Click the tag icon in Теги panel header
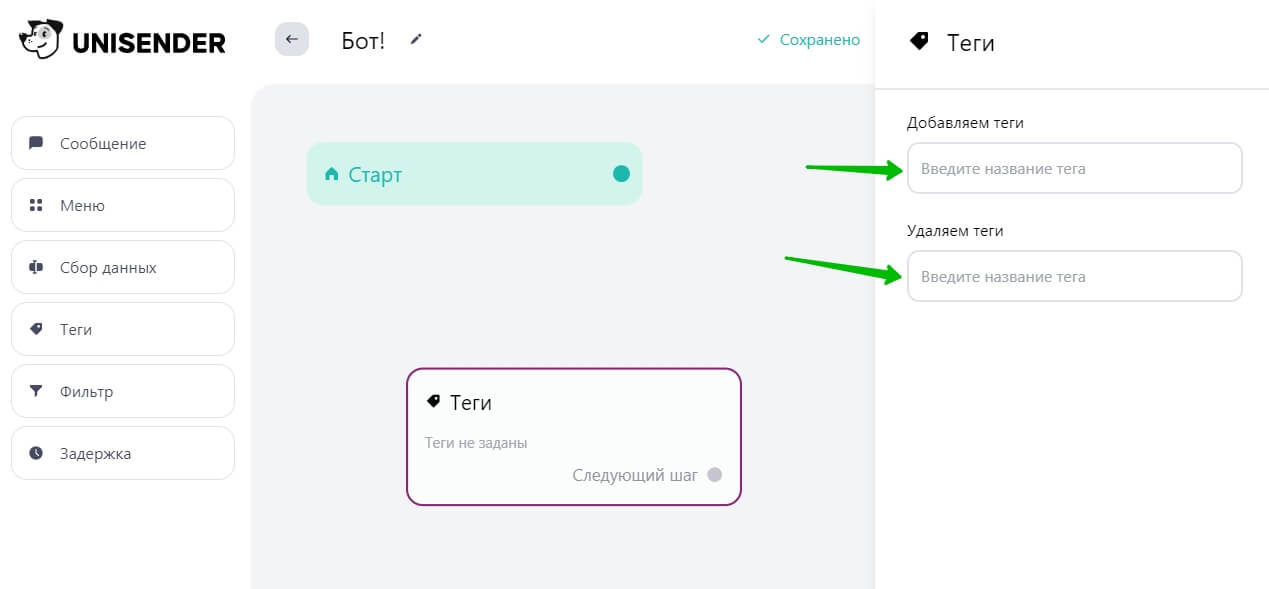This screenshot has width=1269, height=589. pyautogui.click(x=918, y=41)
